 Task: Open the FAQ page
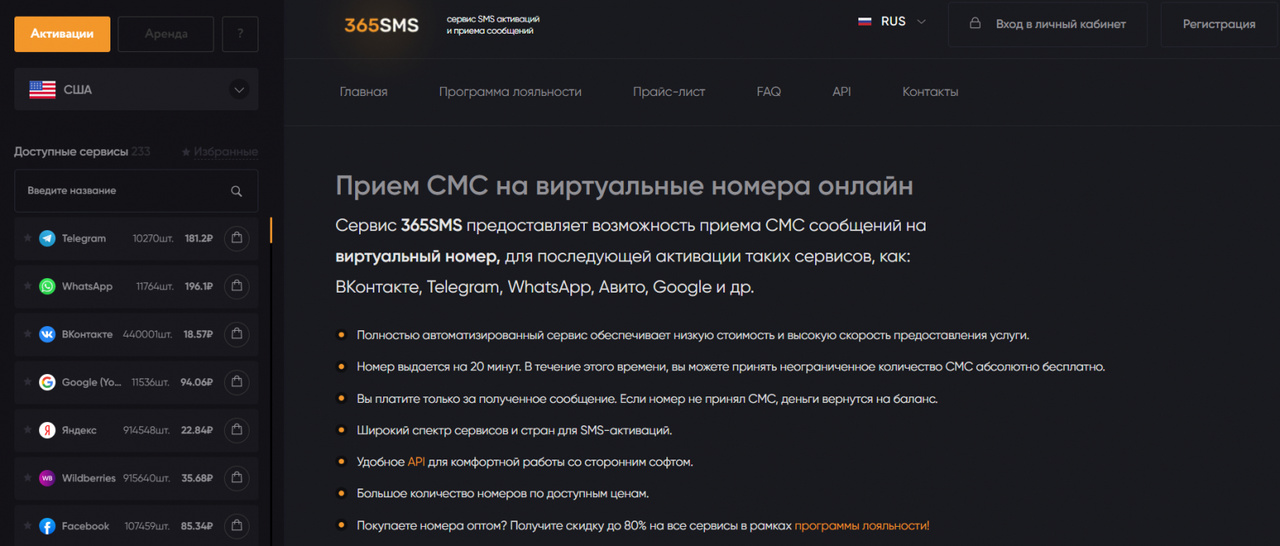click(769, 91)
